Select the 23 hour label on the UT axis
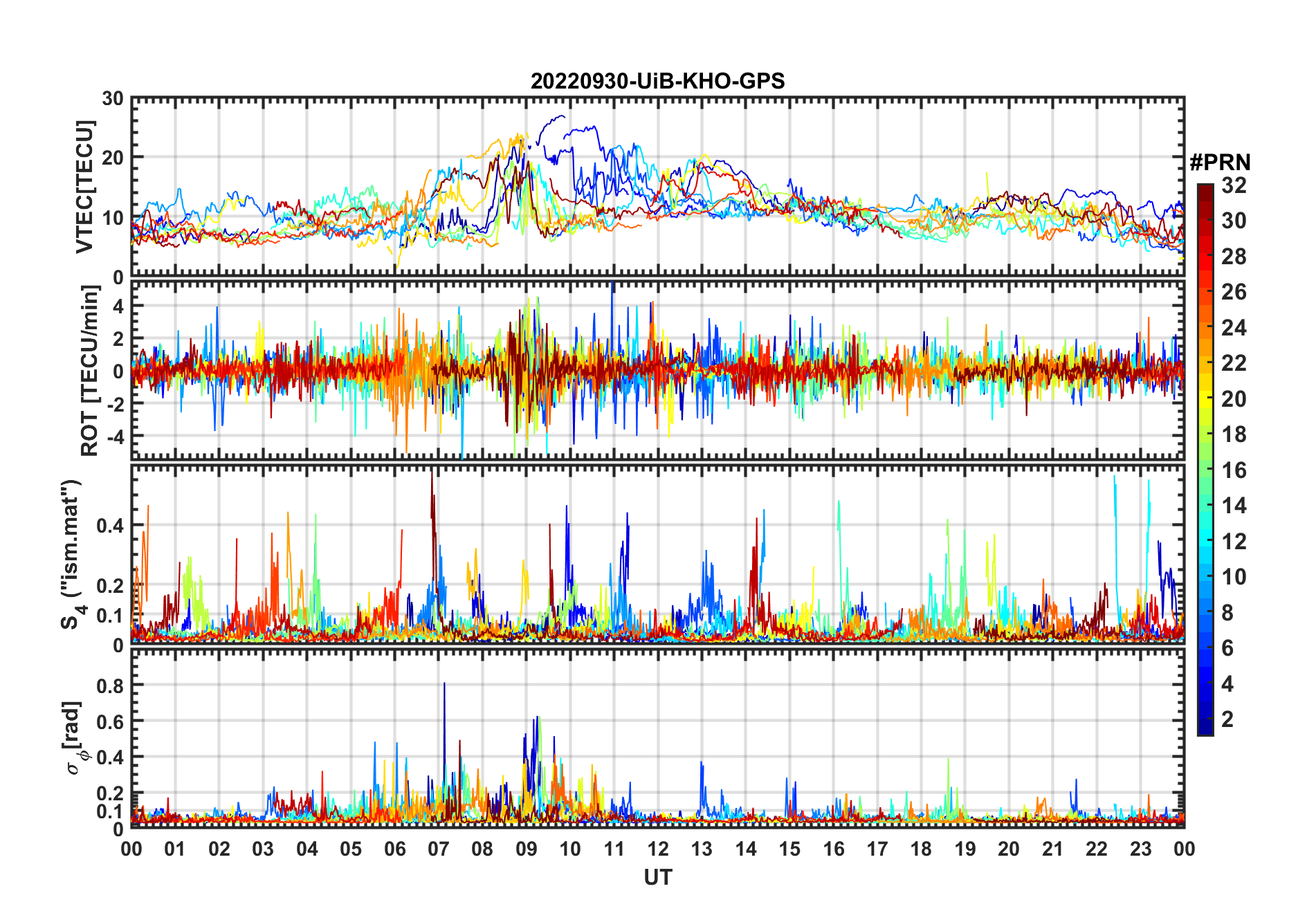This screenshot has height=920, width=1316. coord(1140,849)
